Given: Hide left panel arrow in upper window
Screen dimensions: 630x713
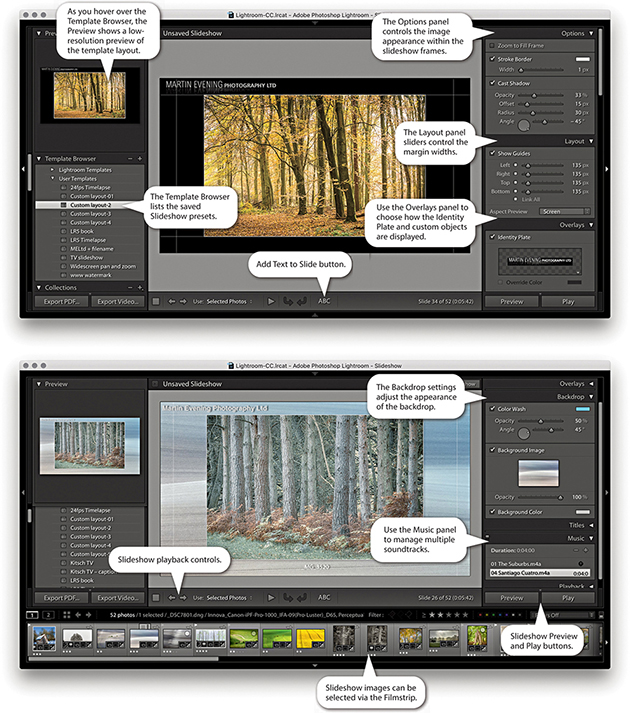Looking at the screenshot, I should pyautogui.click(x=23, y=169).
